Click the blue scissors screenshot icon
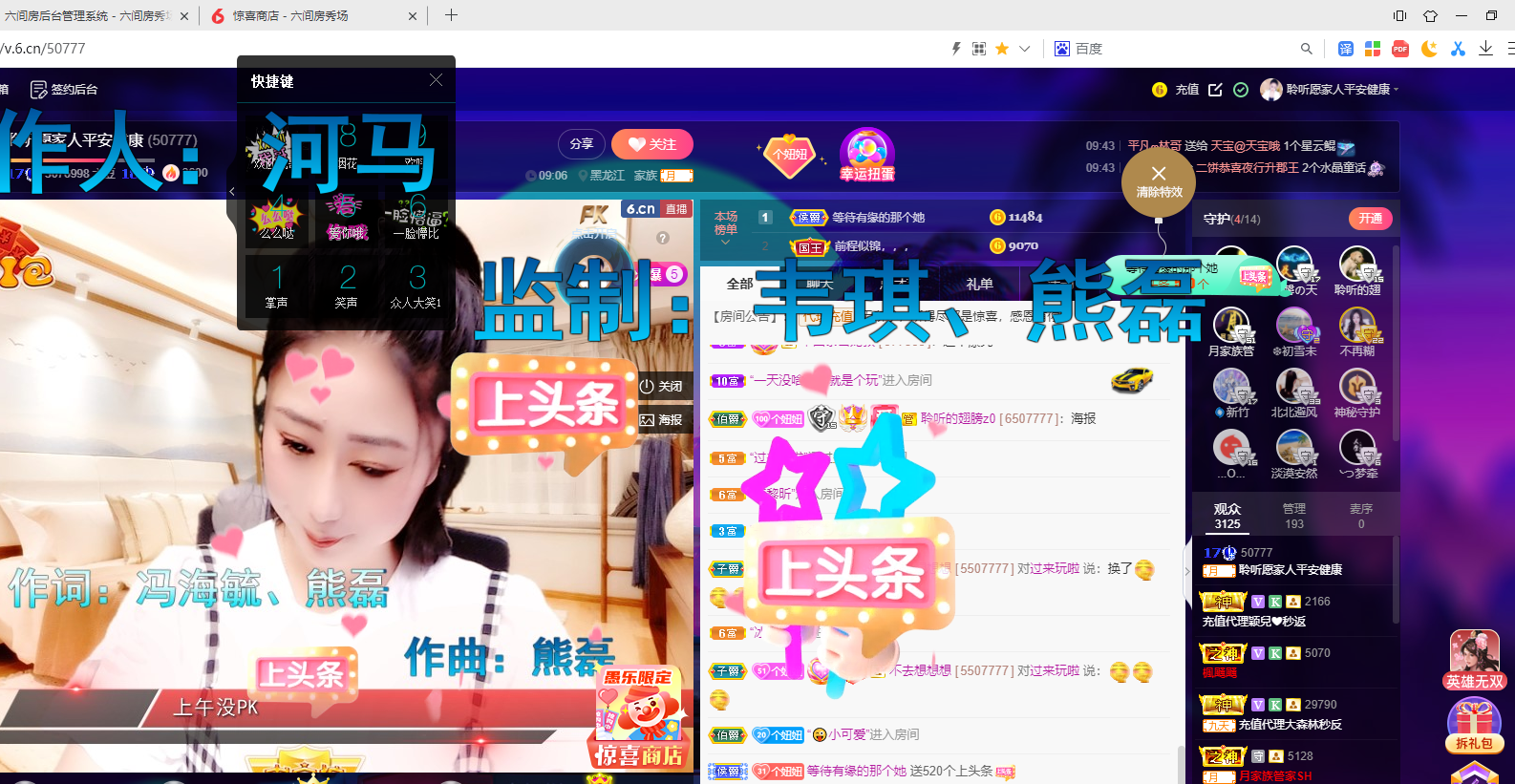1515x784 pixels. click(x=1458, y=49)
